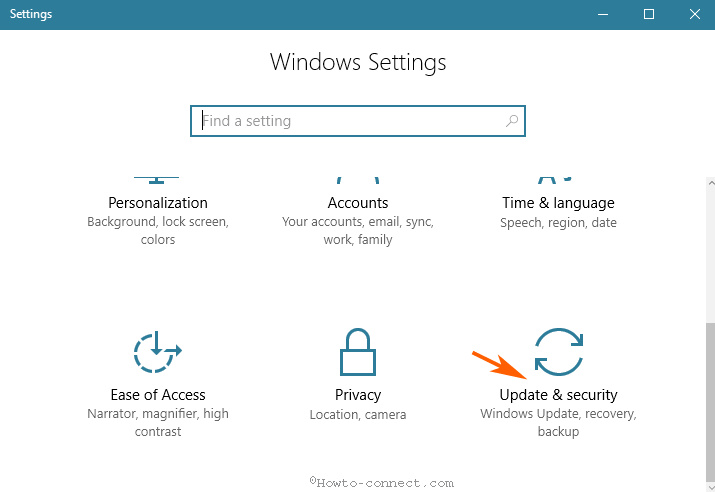715x492 pixels.
Task: Click the Accounts icon above its label
Action: pyautogui.click(x=358, y=179)
